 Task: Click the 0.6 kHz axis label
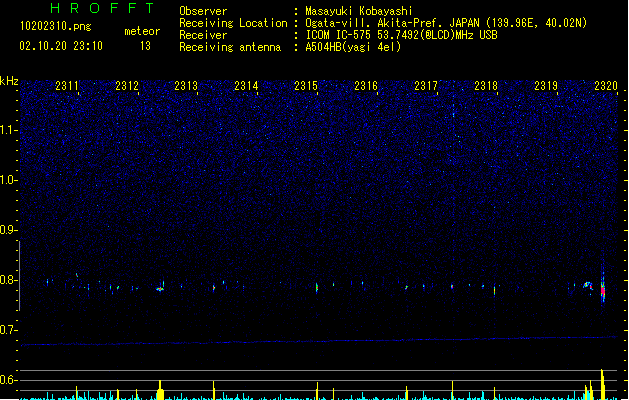(x=8, y=380)
